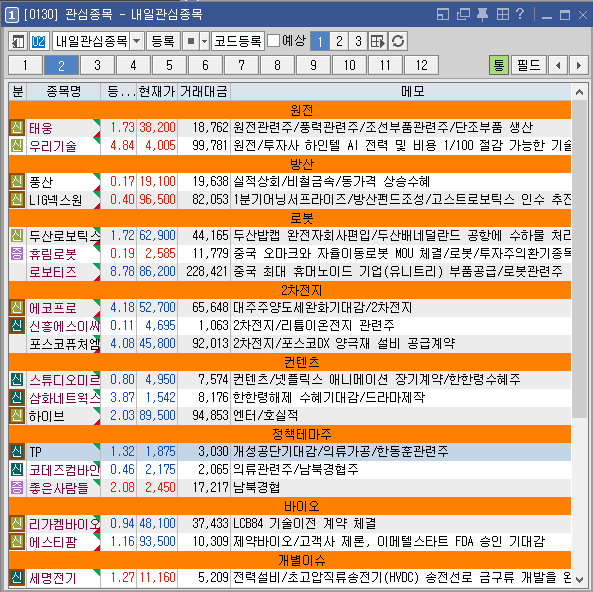Sort by 거래대금 column header
593x592 pixels.
[x=203, y=92]
